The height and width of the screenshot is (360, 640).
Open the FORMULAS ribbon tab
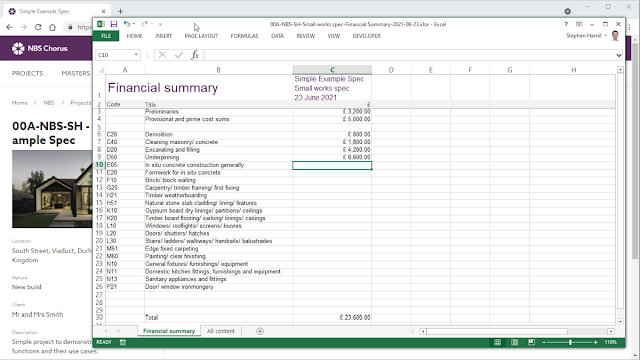(x=244, y=36)
